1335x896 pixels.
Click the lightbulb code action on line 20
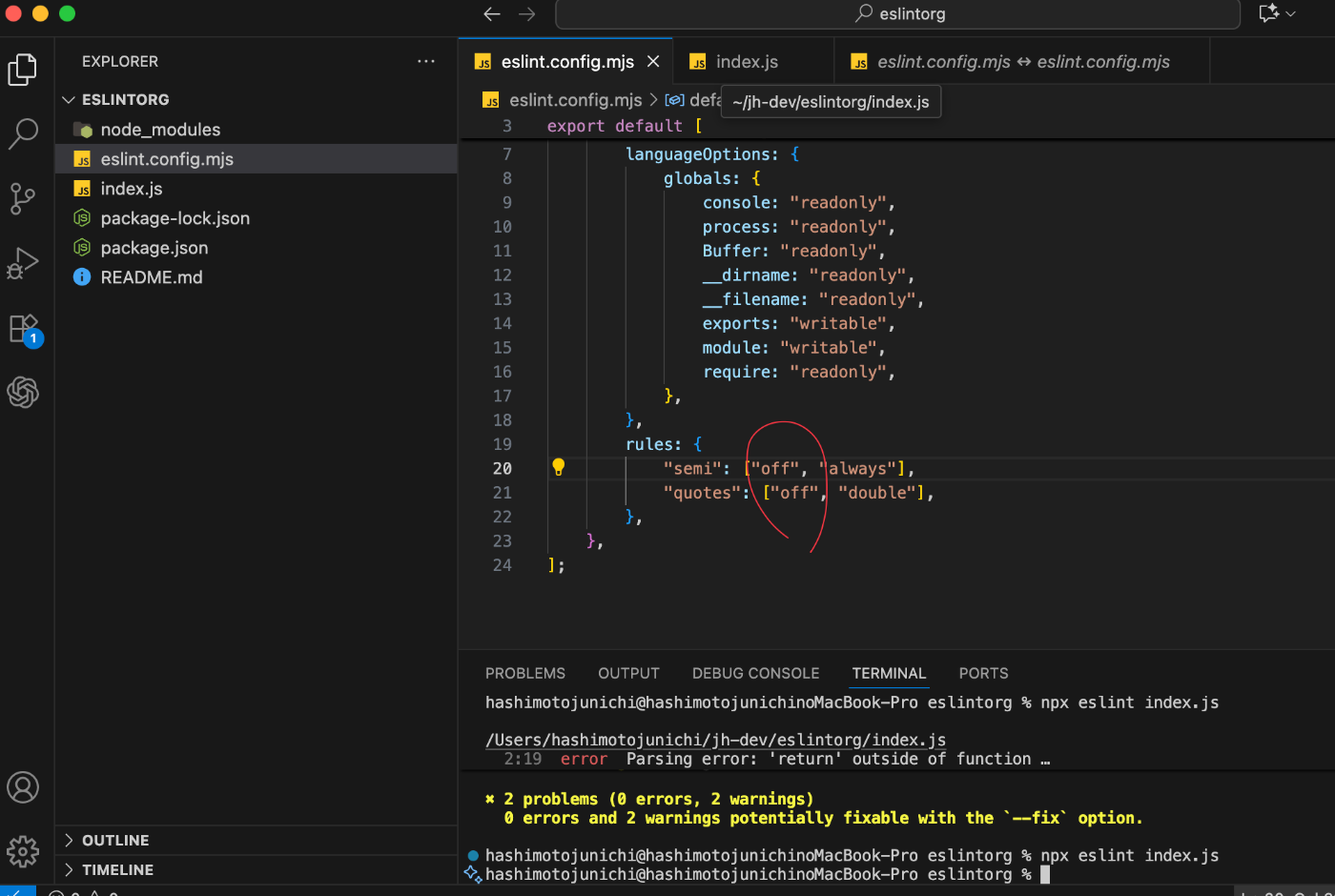(559, 467)
